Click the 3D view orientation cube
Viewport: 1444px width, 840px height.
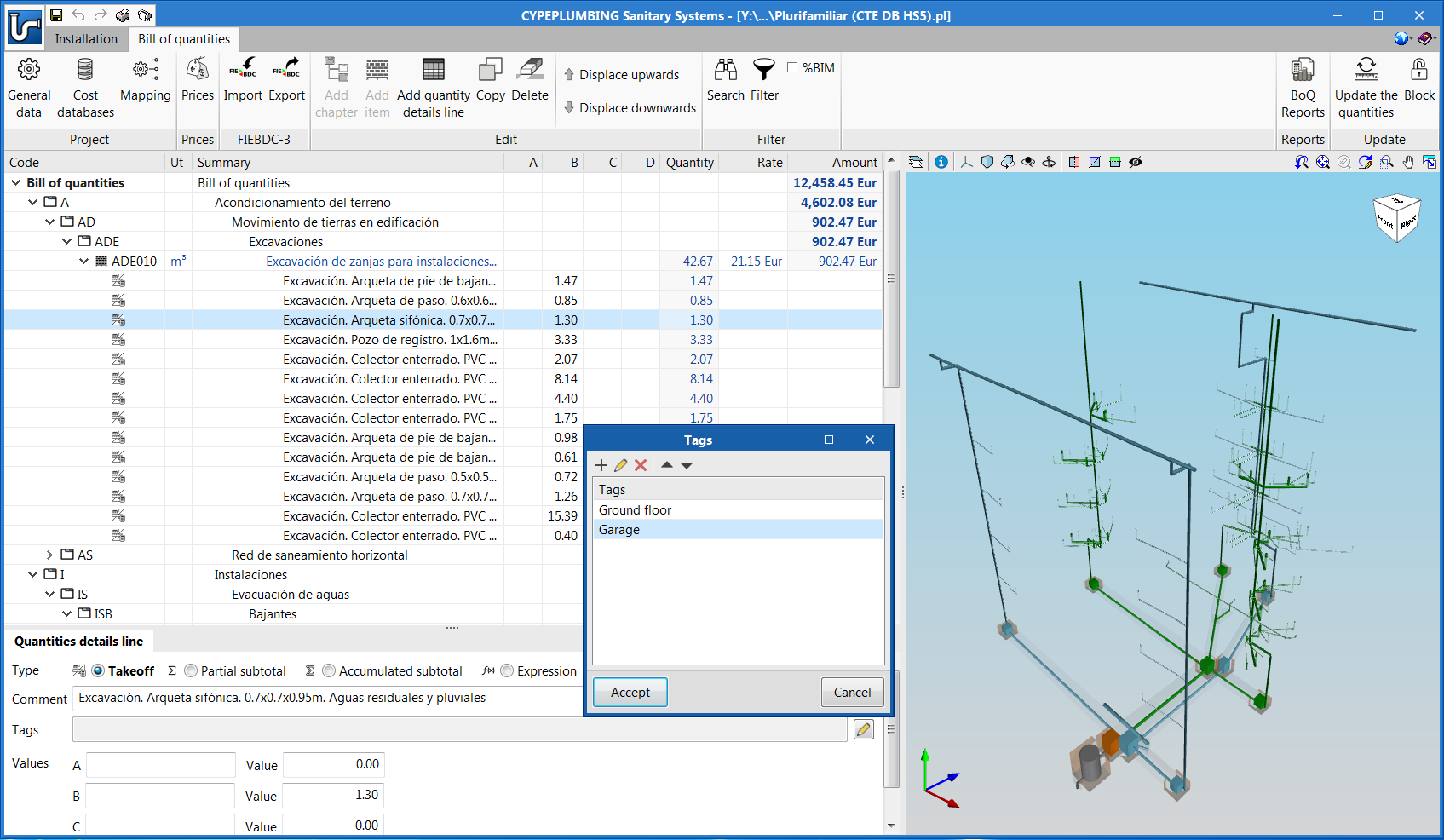pos(1396,218)
